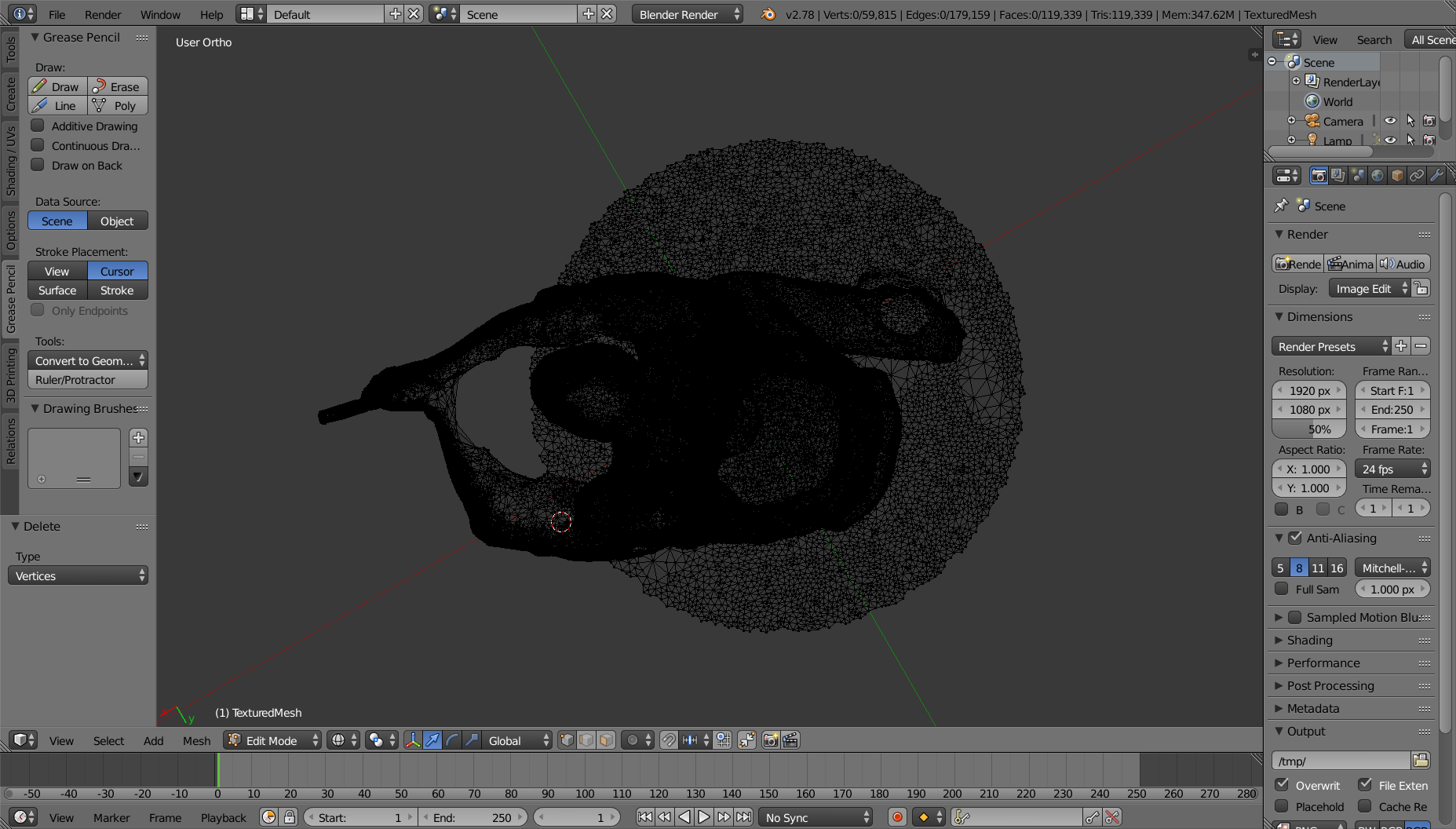Open Global orientation dropdown
1456x829 pixels.
pos(516,740)
